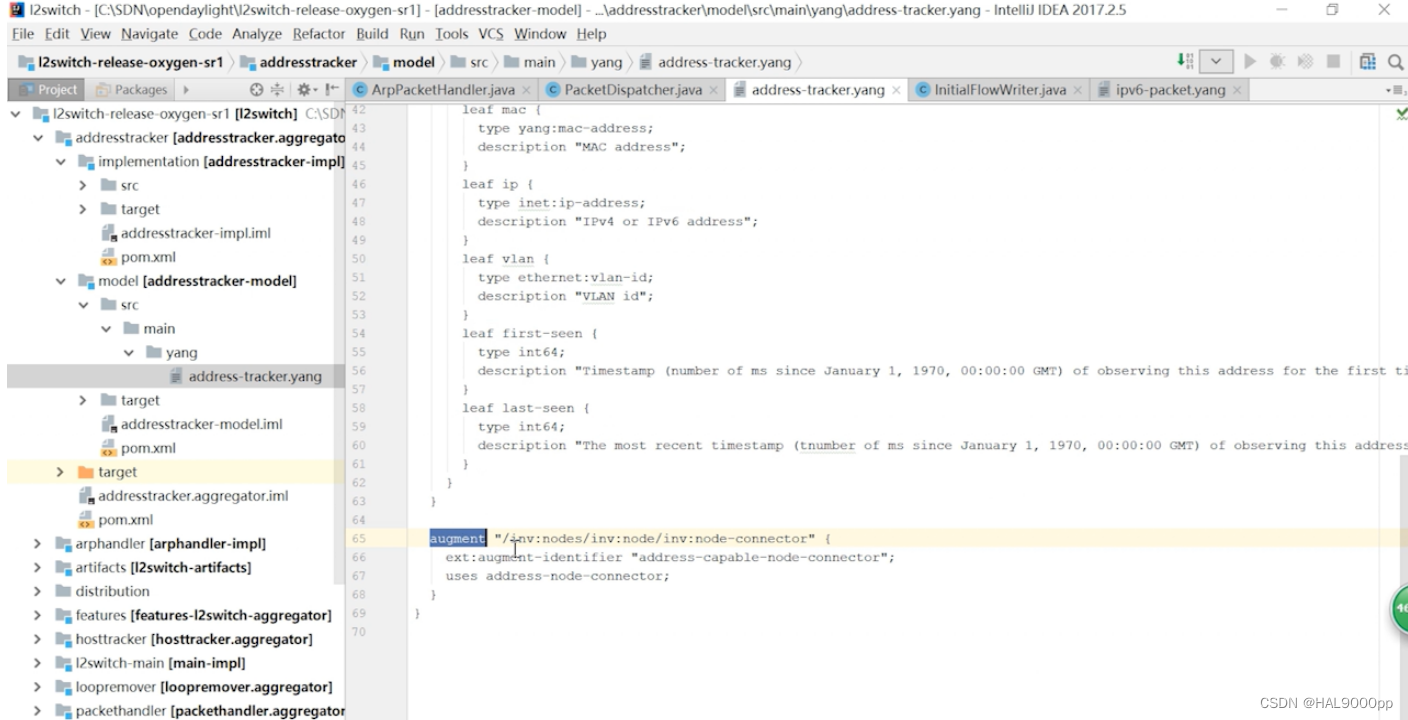Close the ipv6-packet.yang tab

point(1237,90)
